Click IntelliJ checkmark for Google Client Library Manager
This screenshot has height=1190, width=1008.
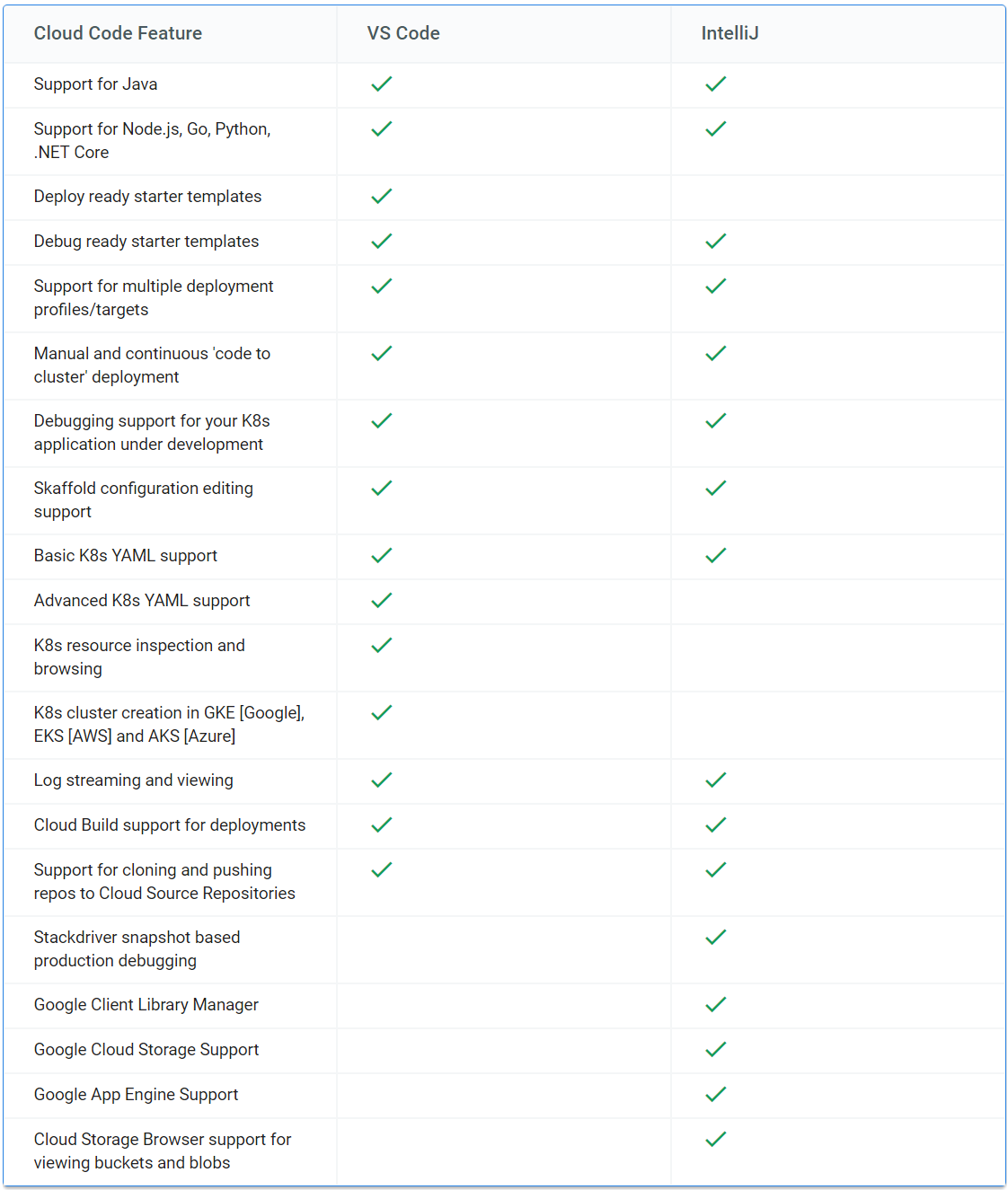tap(716, 1005)
